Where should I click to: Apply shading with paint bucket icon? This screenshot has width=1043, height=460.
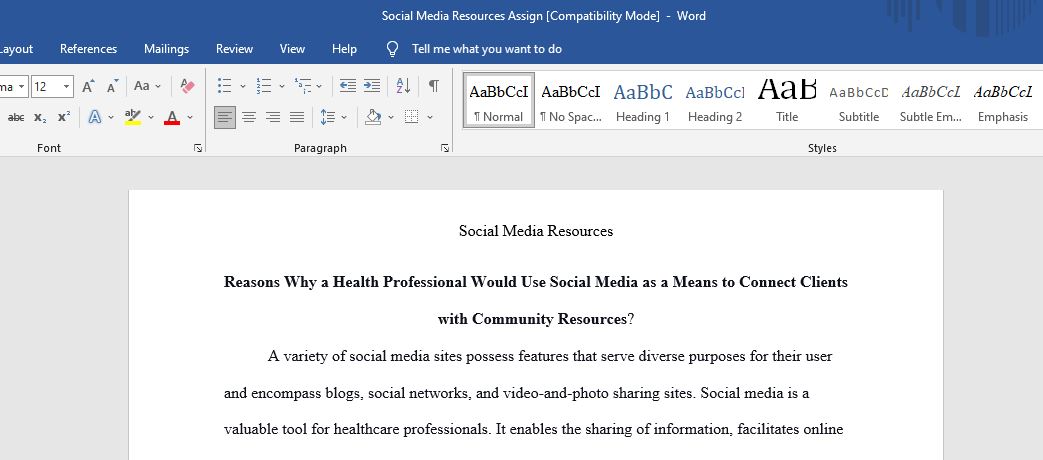[x=373, y=118]
